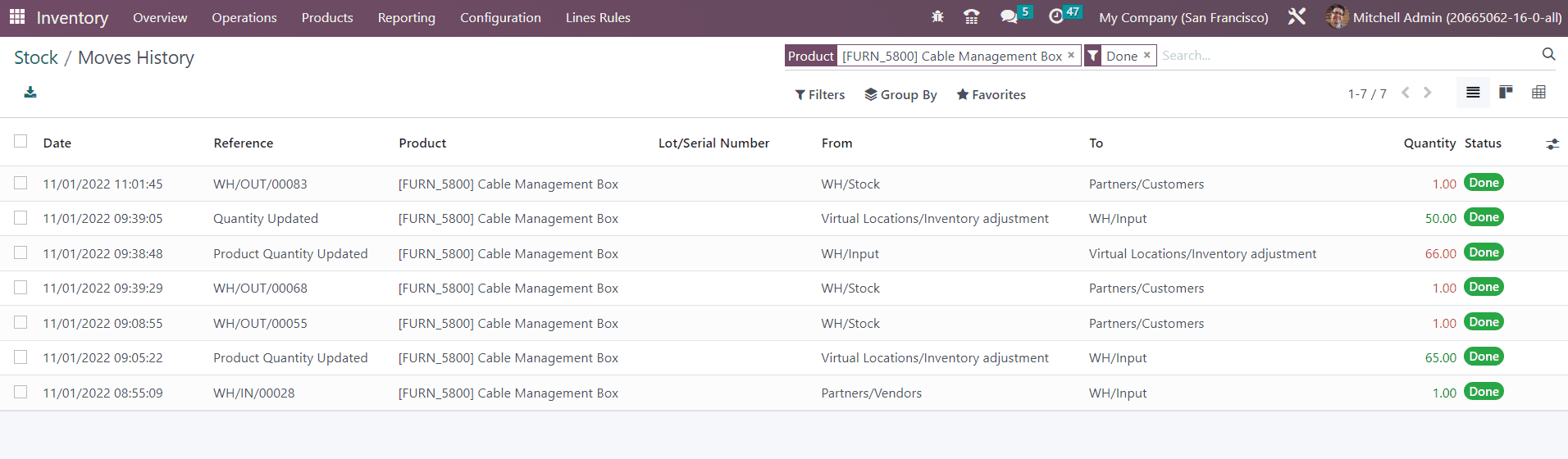This screenshot has height=459, width=1568.
Task: Open the Favorites dropdown
Action: 991,95
